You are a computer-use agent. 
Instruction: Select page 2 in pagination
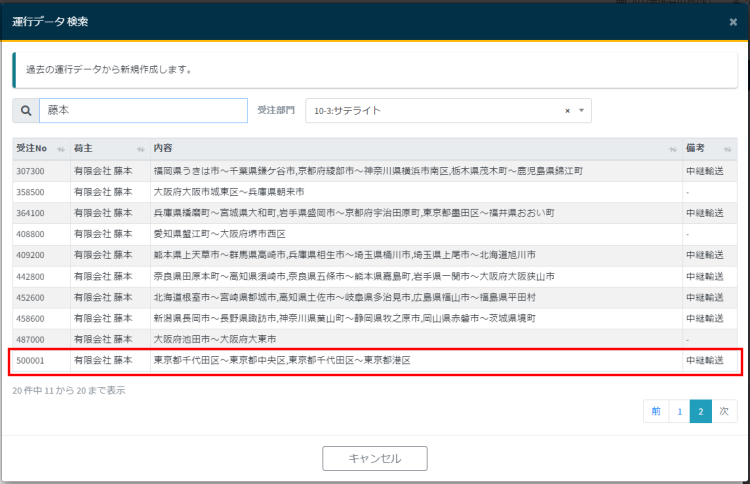(701, 411)
